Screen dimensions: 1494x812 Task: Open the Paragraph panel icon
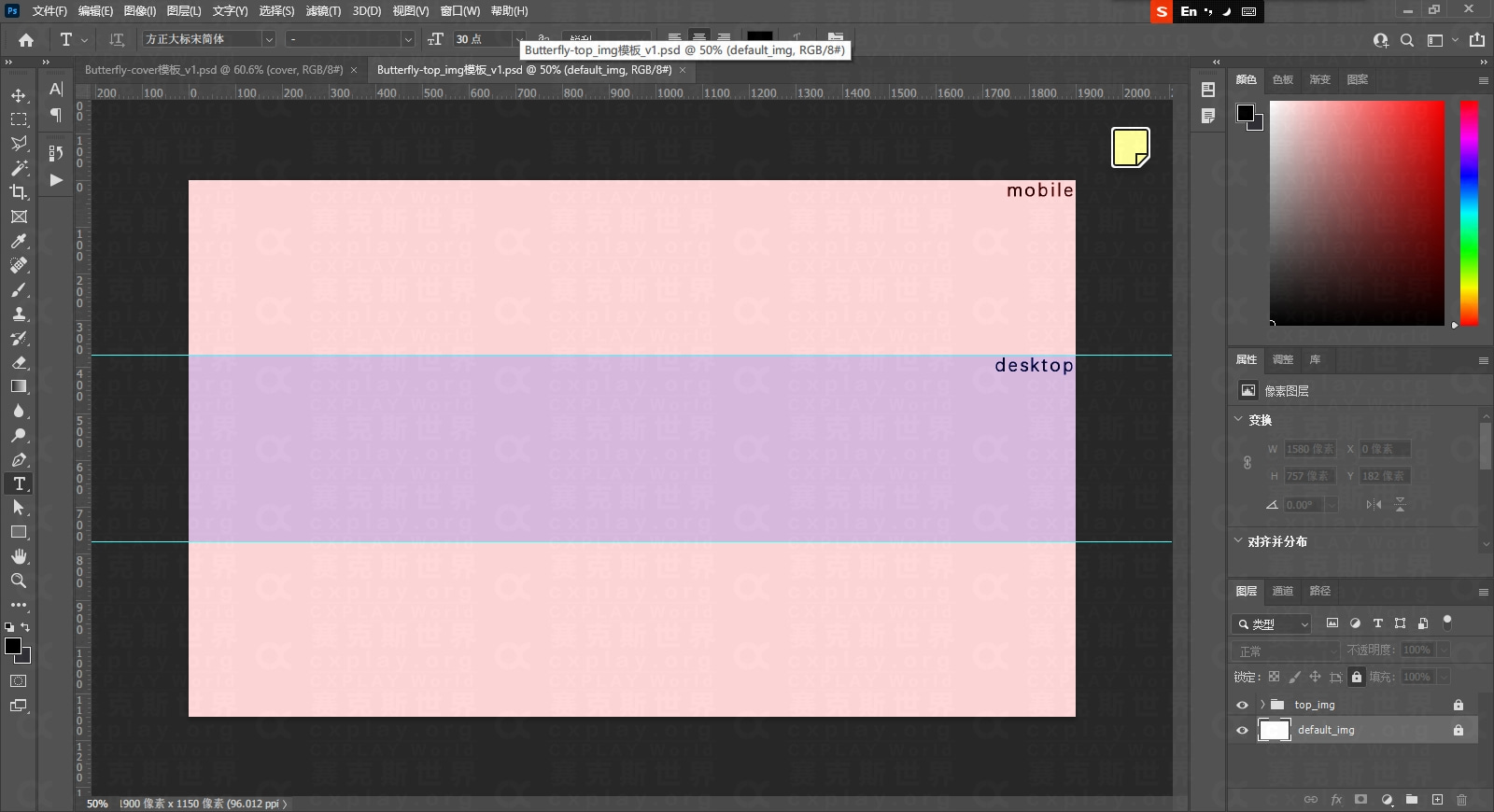[x=56, y=115]
